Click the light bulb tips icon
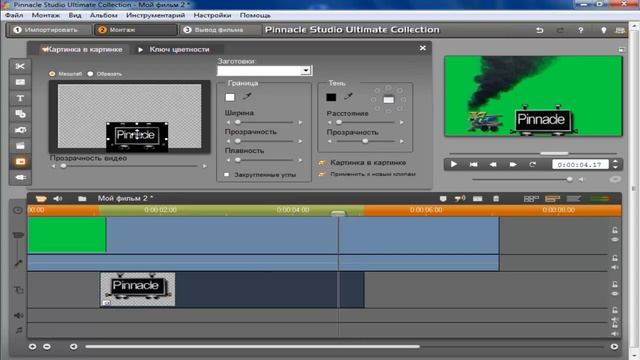Image resolution: width=640 pixels, height=360 pixels. [604, 30]
